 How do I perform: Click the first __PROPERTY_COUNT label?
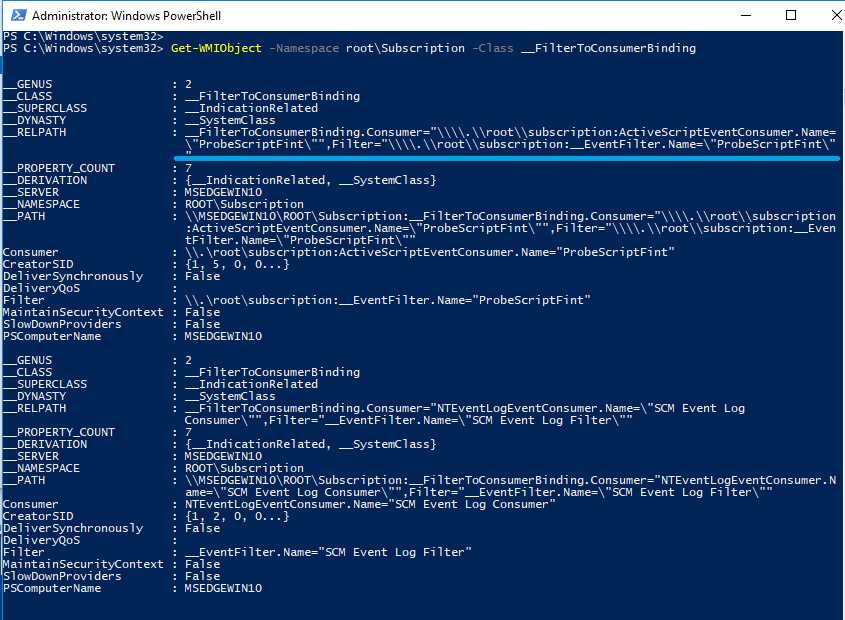59,168
